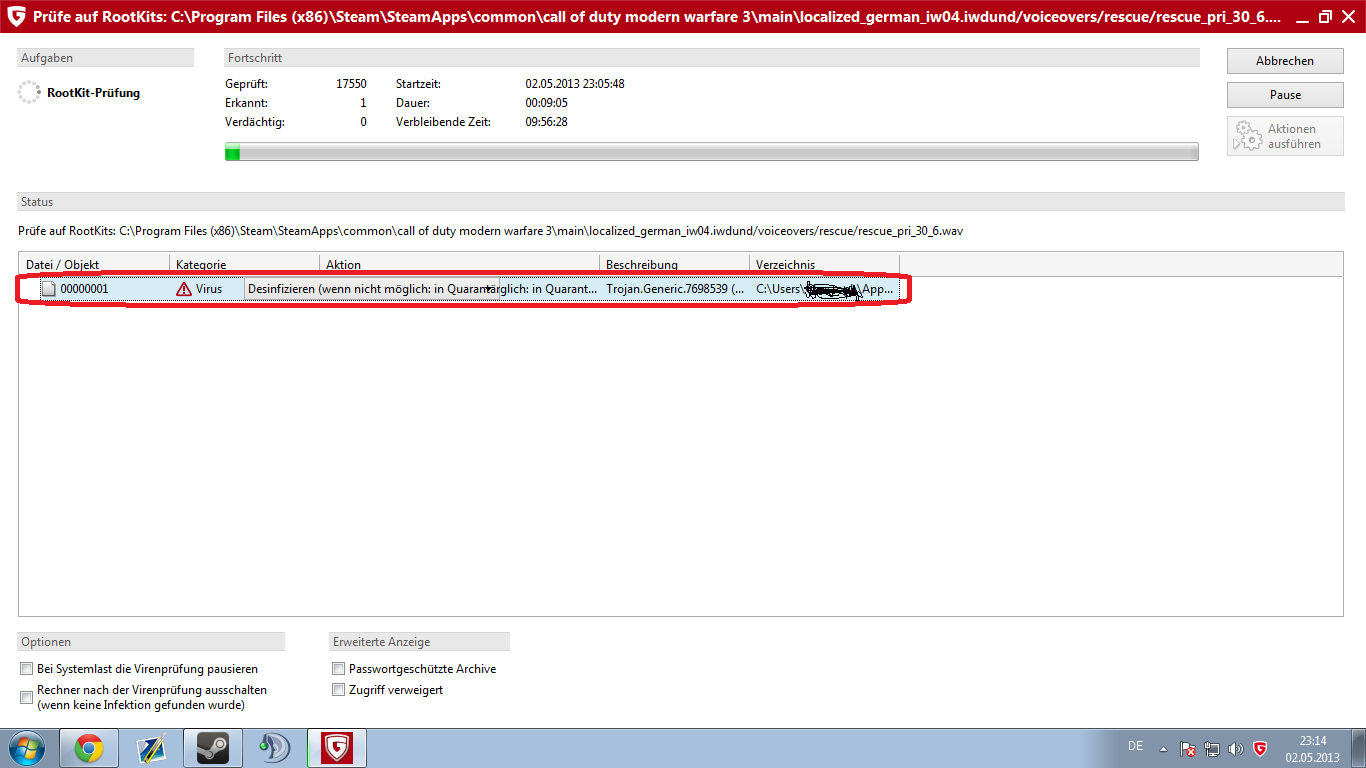Click the network tray icon
Screen dimensions: 1366x768
[1212, 748]
